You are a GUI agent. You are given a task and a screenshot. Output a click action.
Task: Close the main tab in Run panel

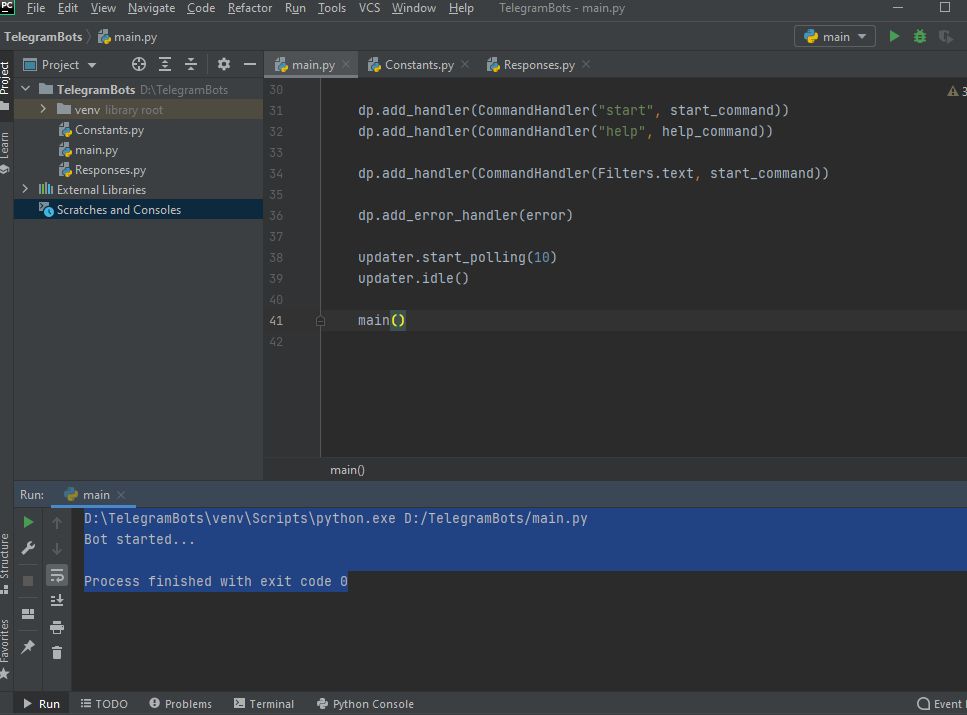click(x=121, y=495)
